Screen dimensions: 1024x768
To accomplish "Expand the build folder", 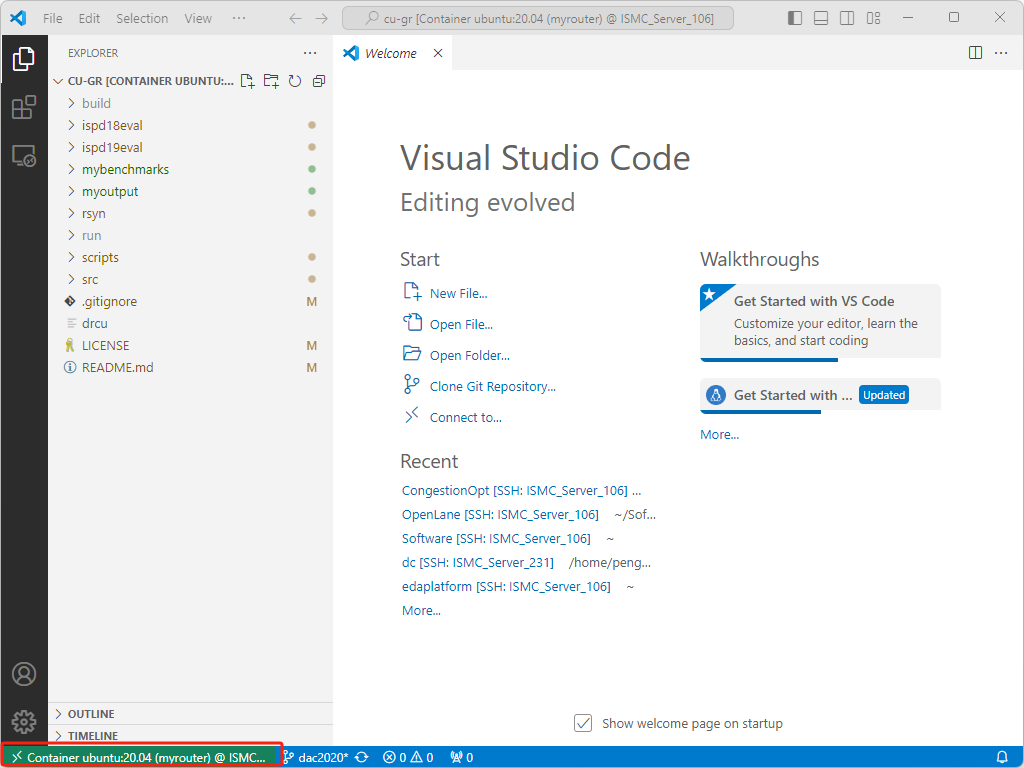I will pyautogui.click(x=191, y=103).
